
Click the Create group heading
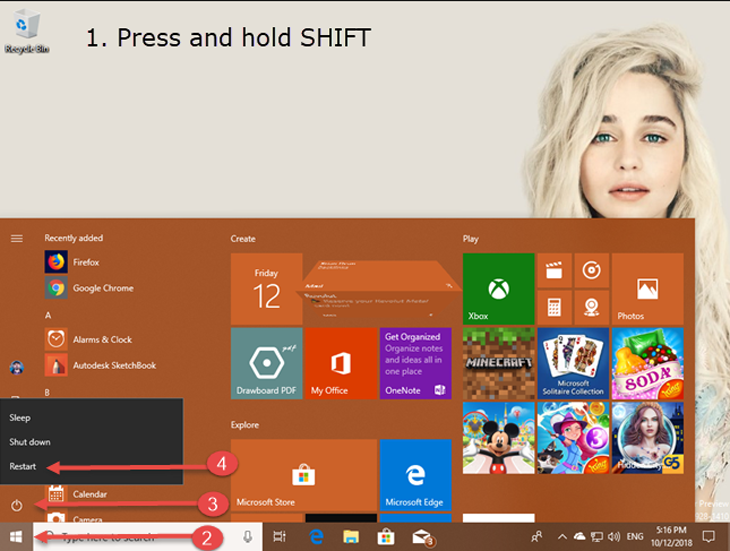click(243, 239)
